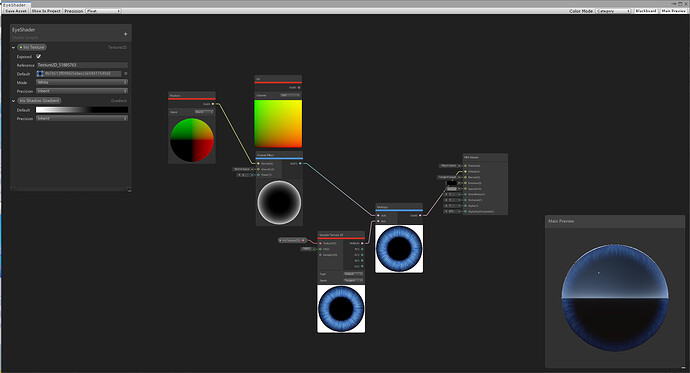Click the Save Asset button
This screenshot has width=690, height=373.
[x=16, y=11]
